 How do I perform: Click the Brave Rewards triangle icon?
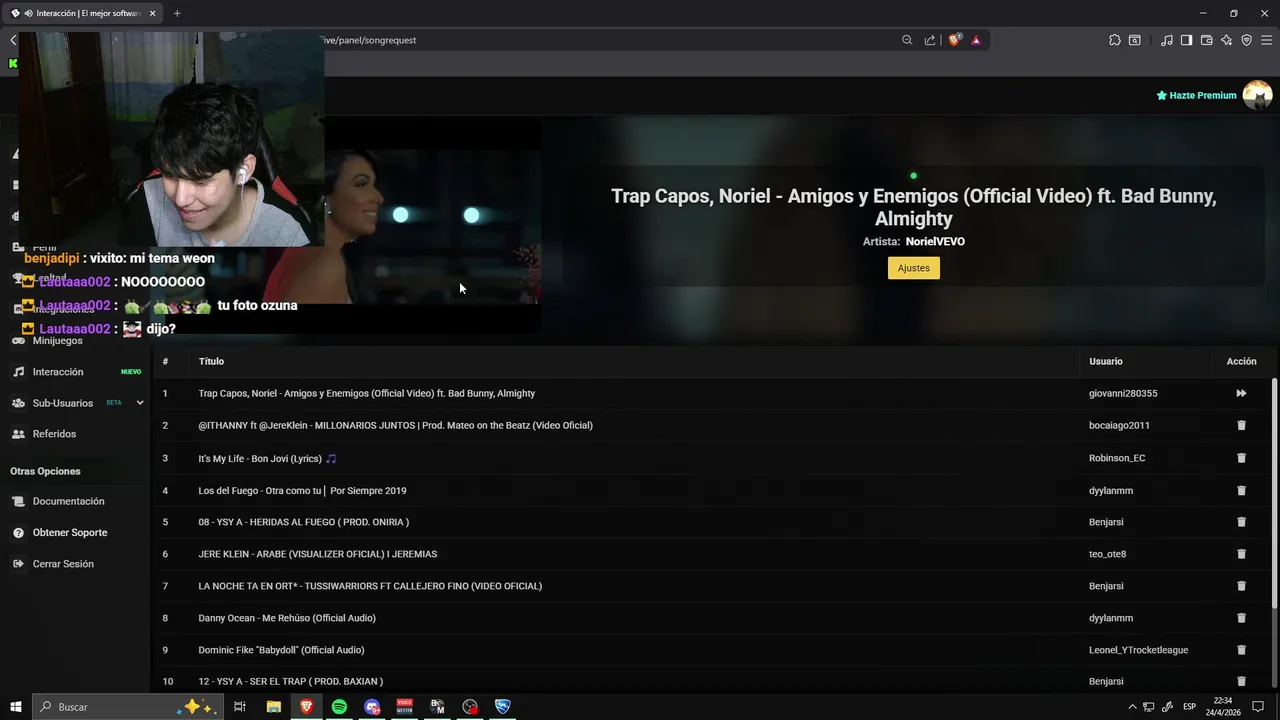click(x=976, y=40)
